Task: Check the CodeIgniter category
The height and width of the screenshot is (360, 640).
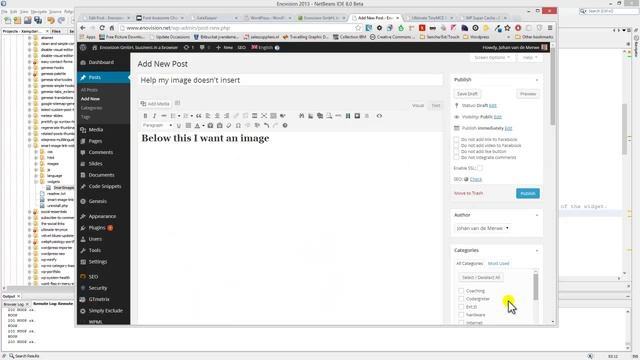Action: 461,299
